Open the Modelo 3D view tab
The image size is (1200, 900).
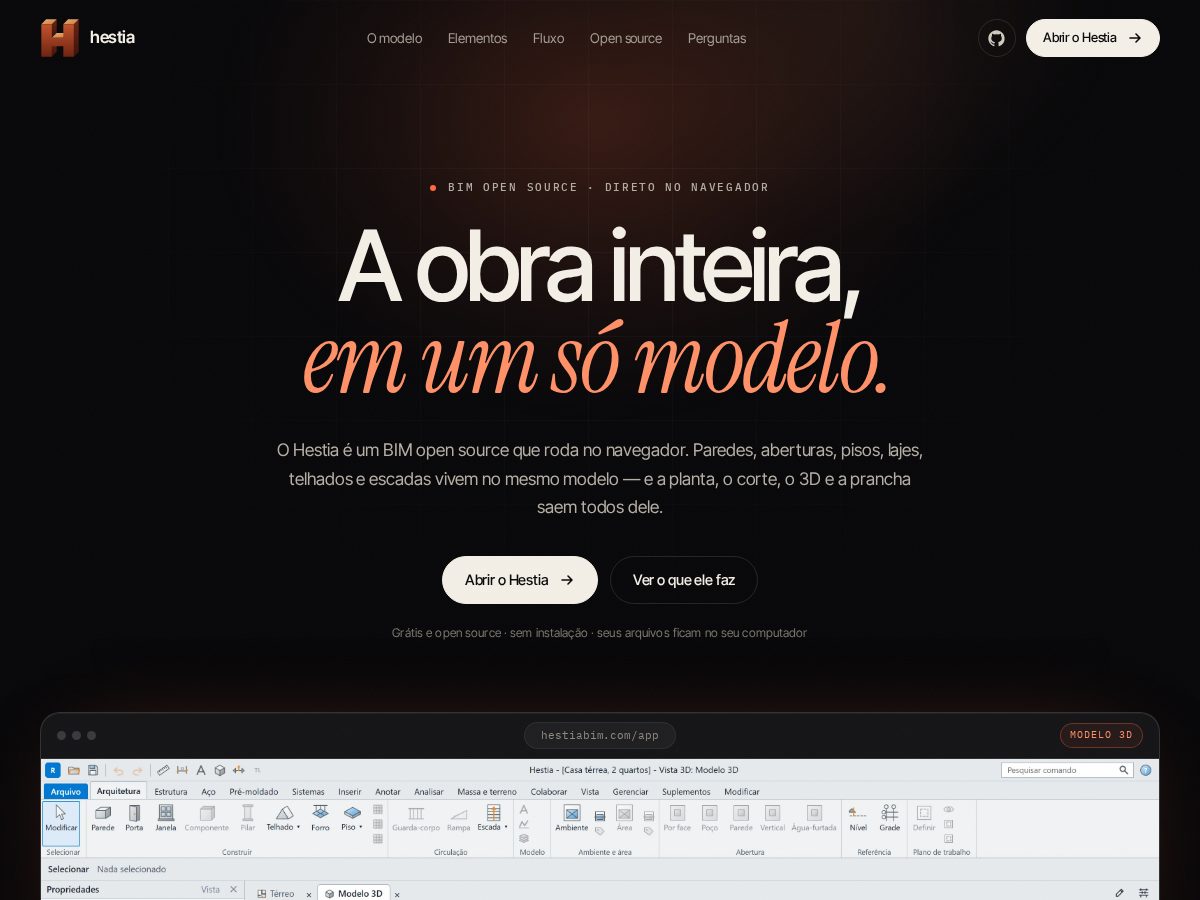(x=354, y=893)
